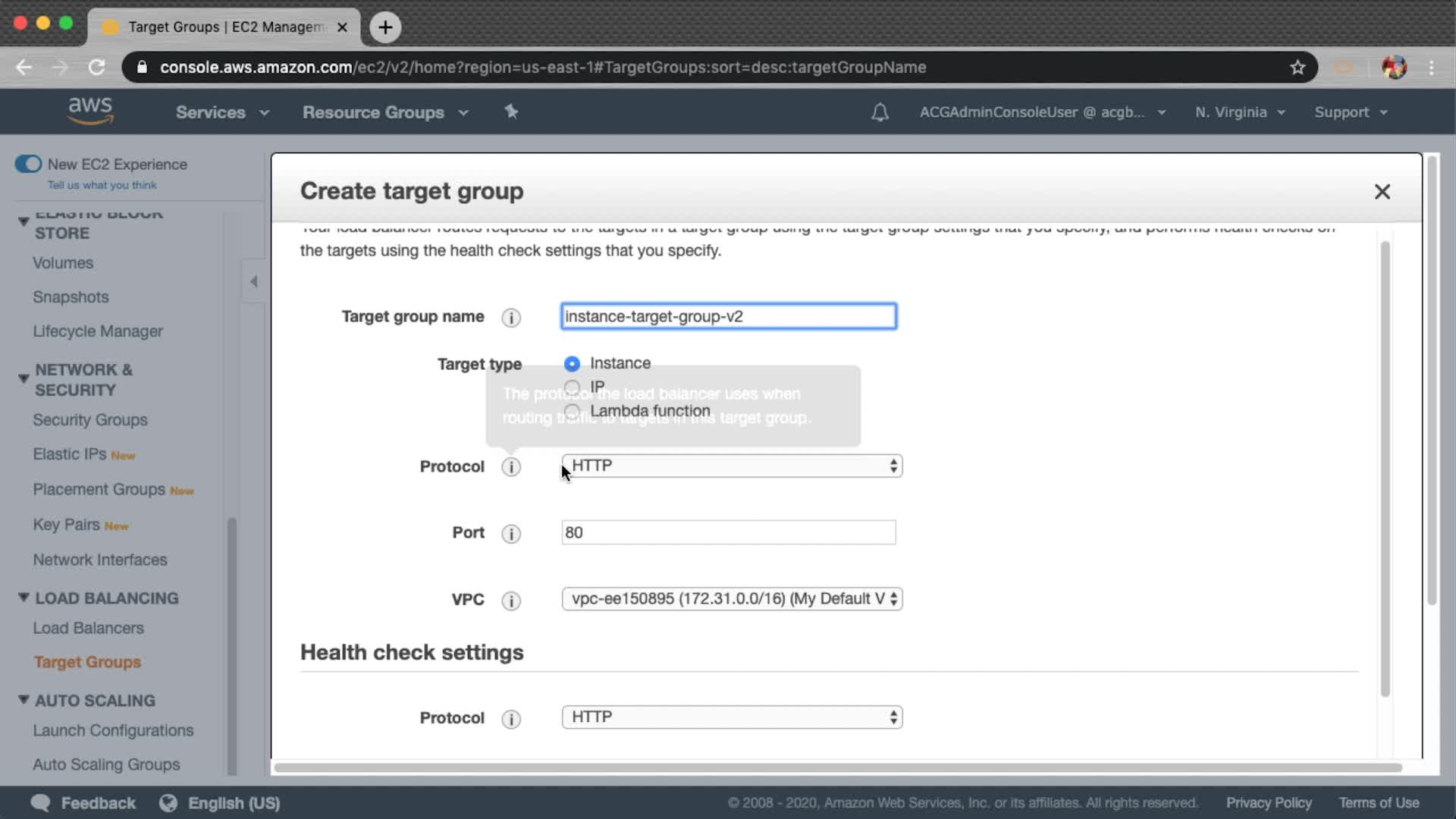Click the Port input field
The image size is (1456, 819).
pos(728,532)
